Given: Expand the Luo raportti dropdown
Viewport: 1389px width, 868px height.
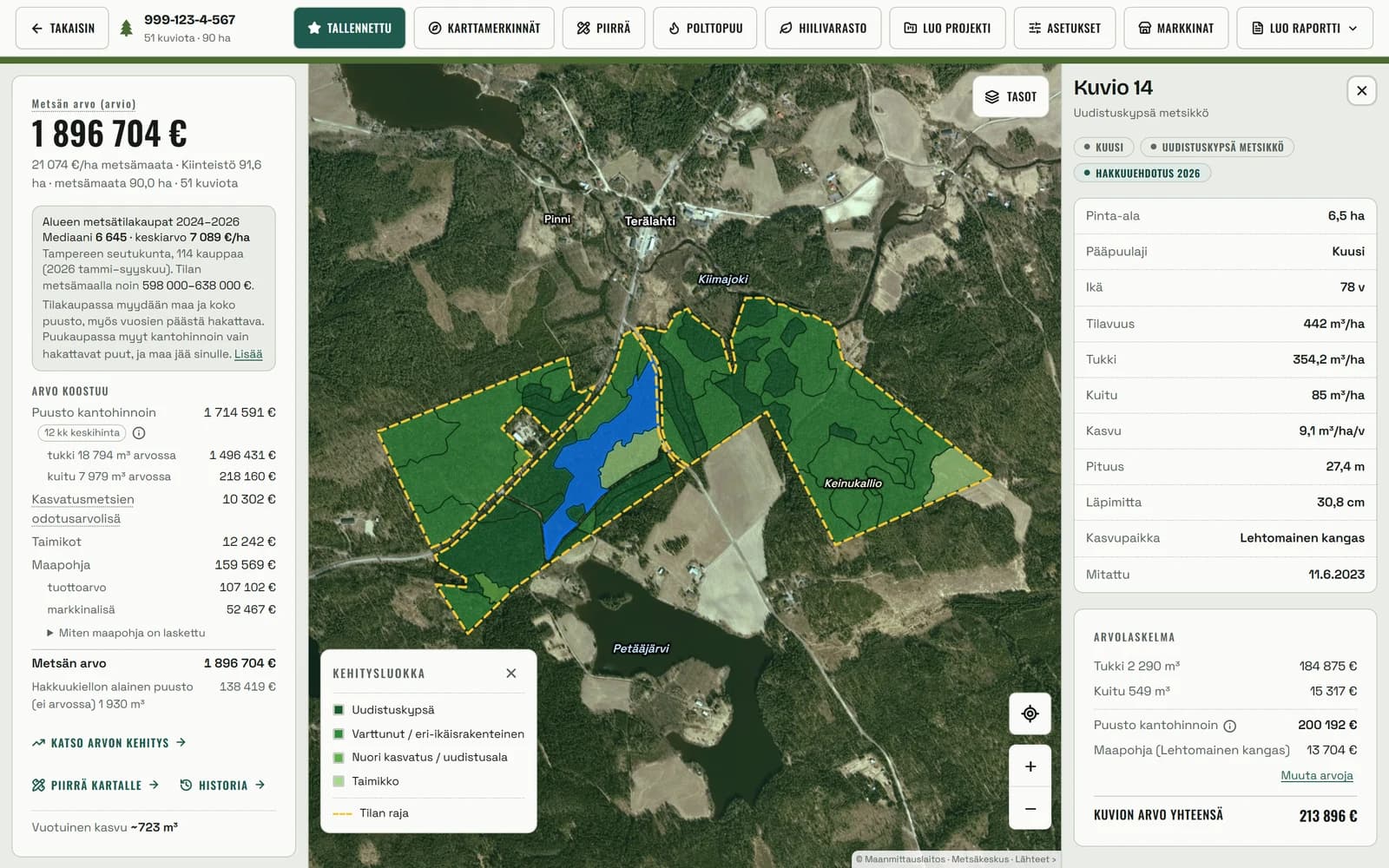Looking at the screenshot, I should click(1304, 28).
